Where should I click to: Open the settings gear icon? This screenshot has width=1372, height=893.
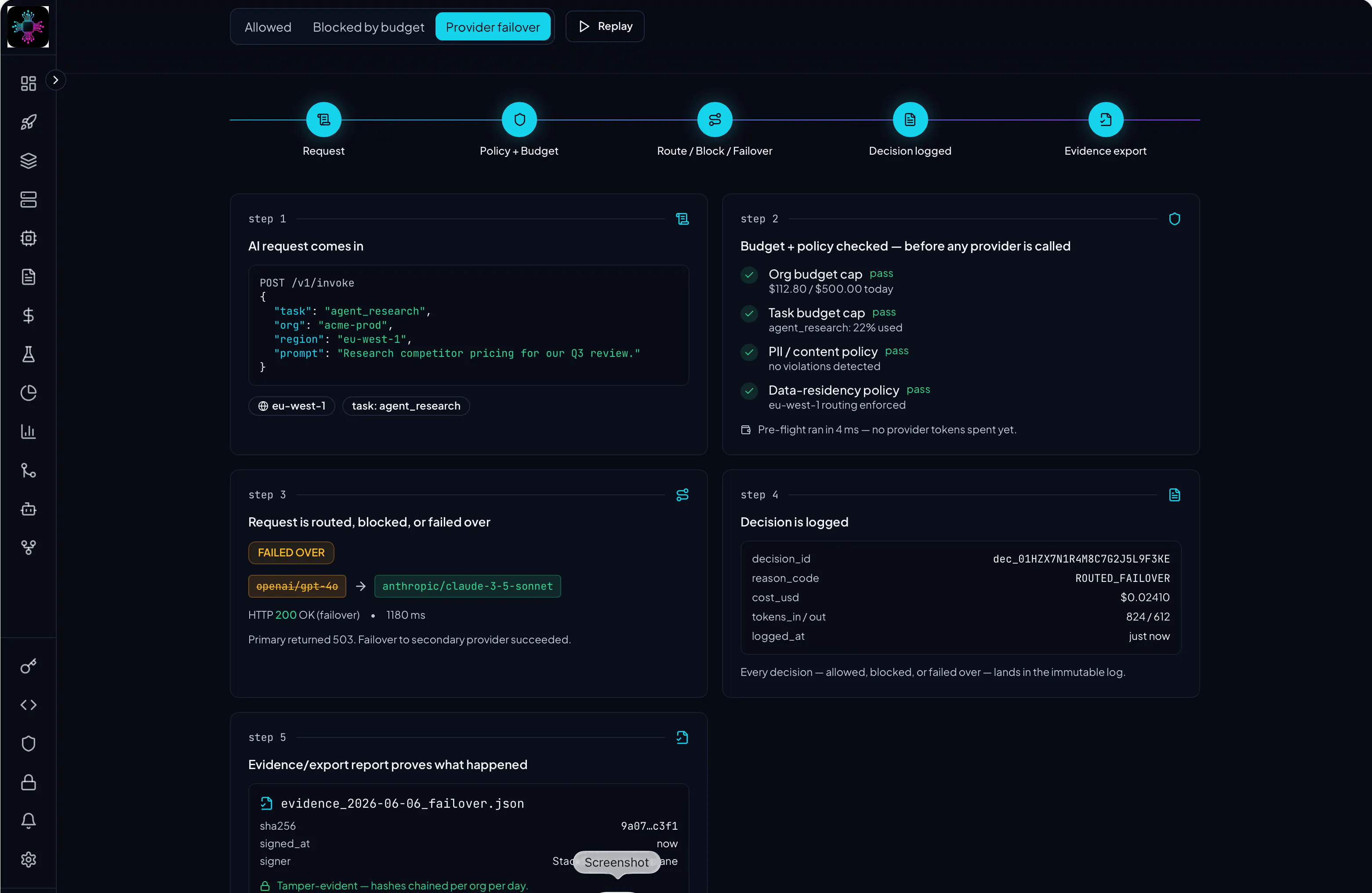[x=28, y=860]
